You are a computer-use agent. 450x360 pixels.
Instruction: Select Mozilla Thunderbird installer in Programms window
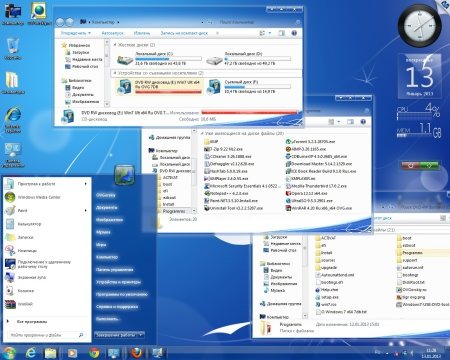pos(316,186)
